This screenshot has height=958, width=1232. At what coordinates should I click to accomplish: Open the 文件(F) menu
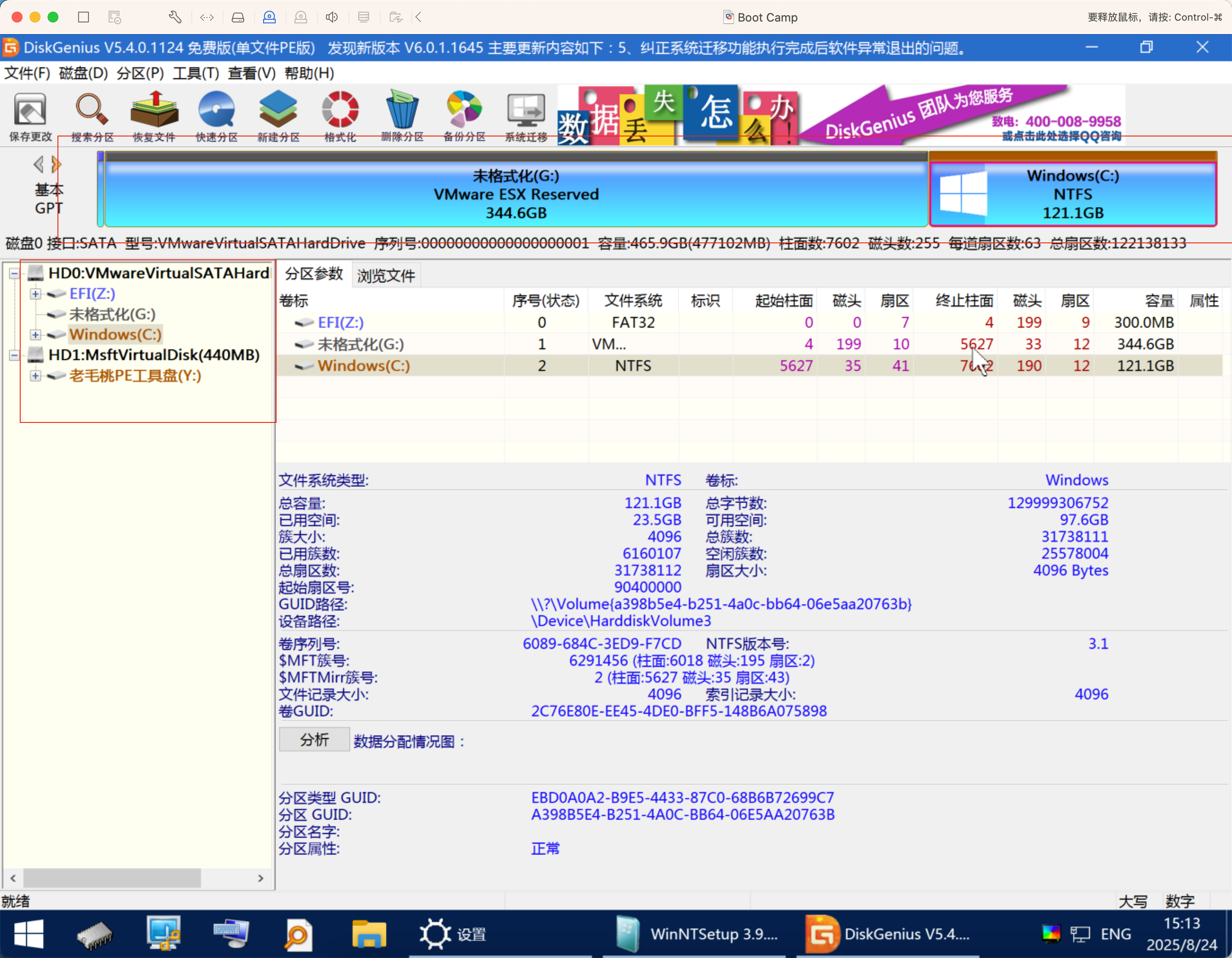pos(27,73)
